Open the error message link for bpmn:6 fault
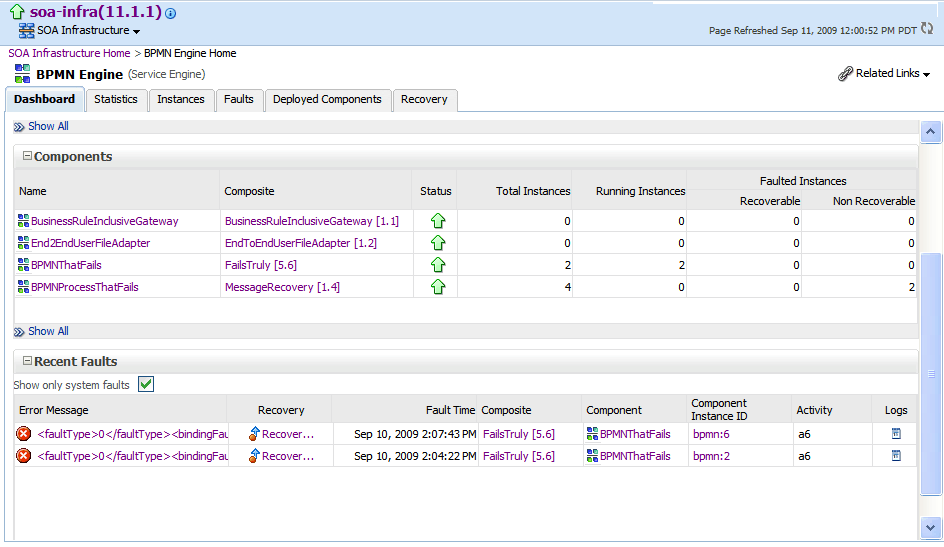The image size is (944, 547). [133, 434]
